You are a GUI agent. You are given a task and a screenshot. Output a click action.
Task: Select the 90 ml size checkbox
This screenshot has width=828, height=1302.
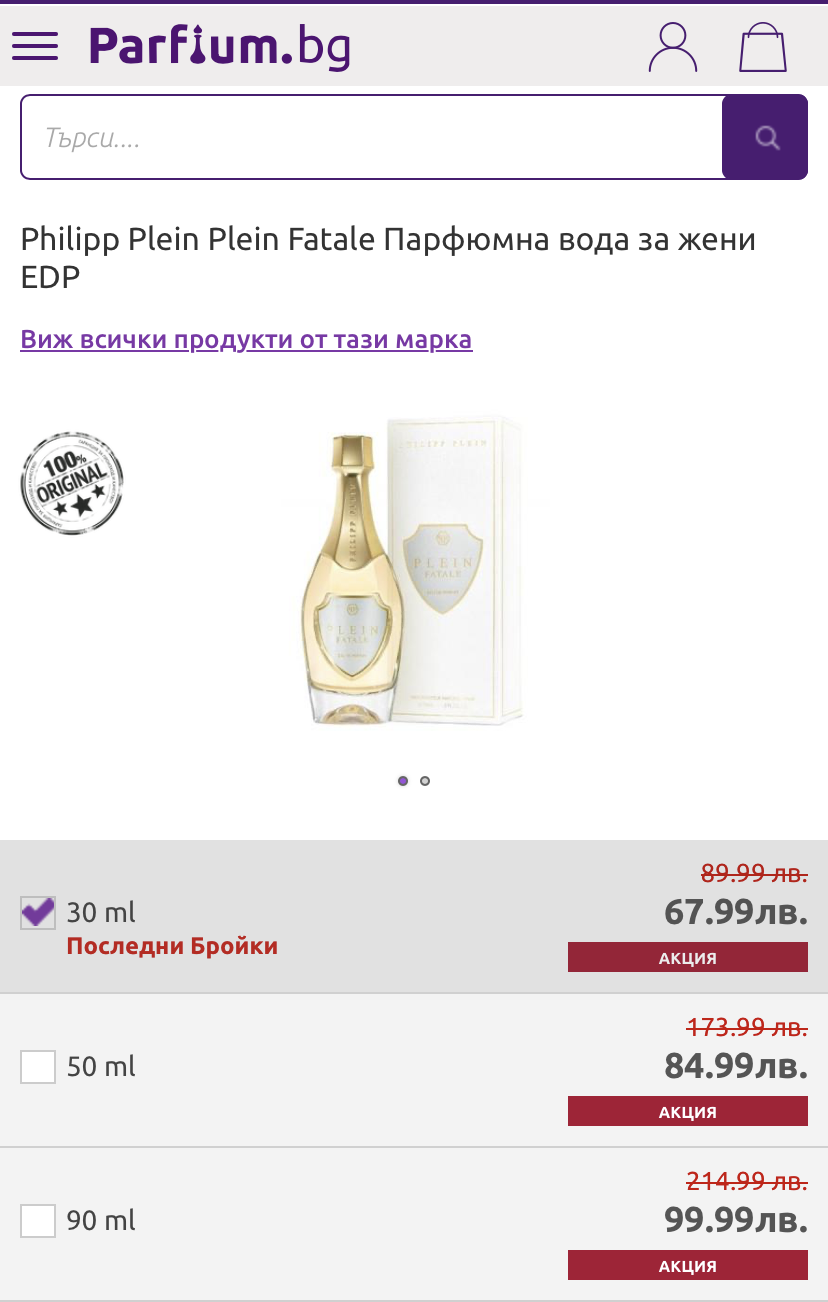tap(38, 1220)
